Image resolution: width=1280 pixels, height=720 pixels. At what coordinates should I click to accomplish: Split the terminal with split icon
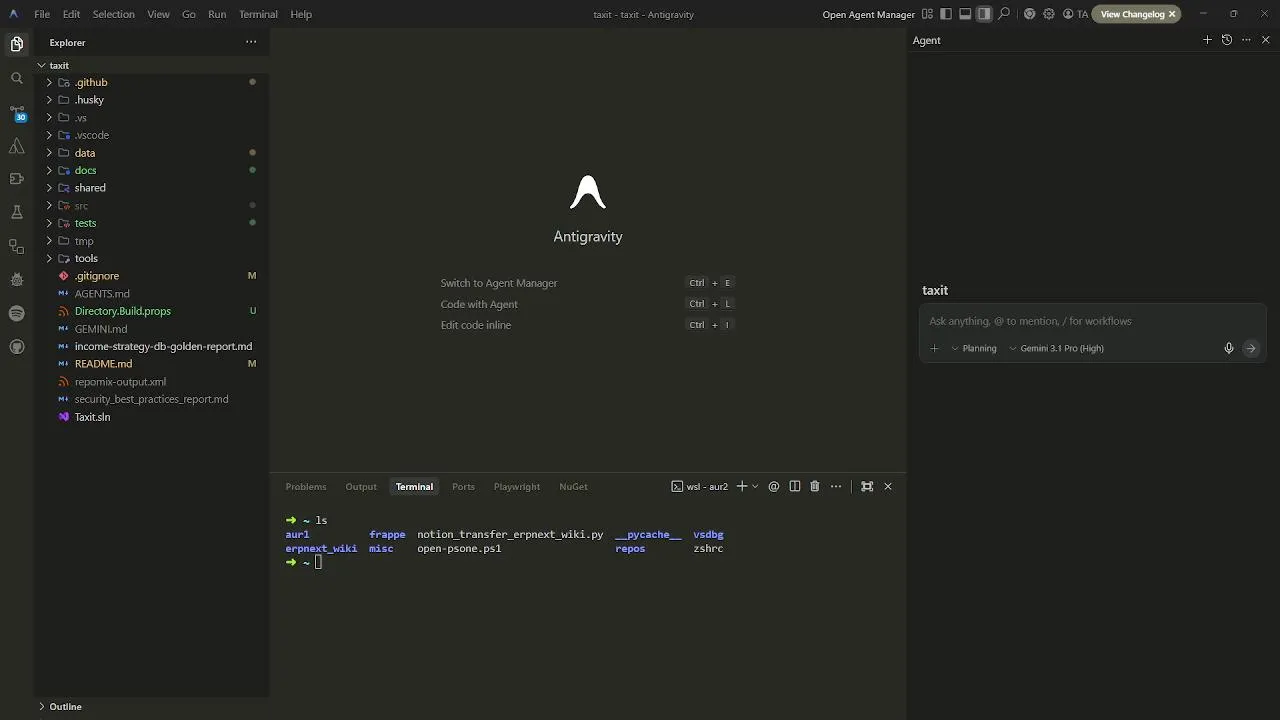[x=795, y=486]
